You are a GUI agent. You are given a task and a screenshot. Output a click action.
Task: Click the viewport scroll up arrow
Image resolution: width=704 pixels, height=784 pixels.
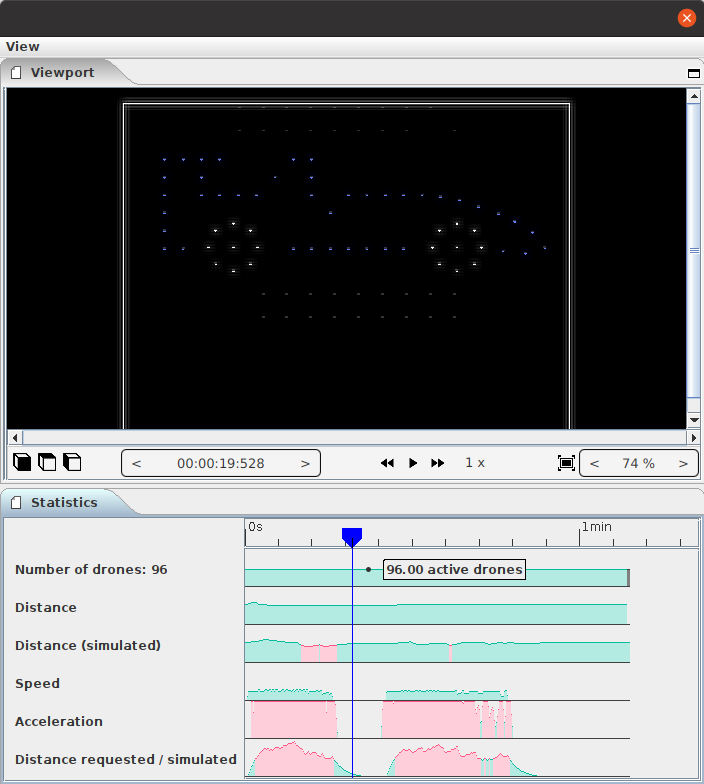694,96
